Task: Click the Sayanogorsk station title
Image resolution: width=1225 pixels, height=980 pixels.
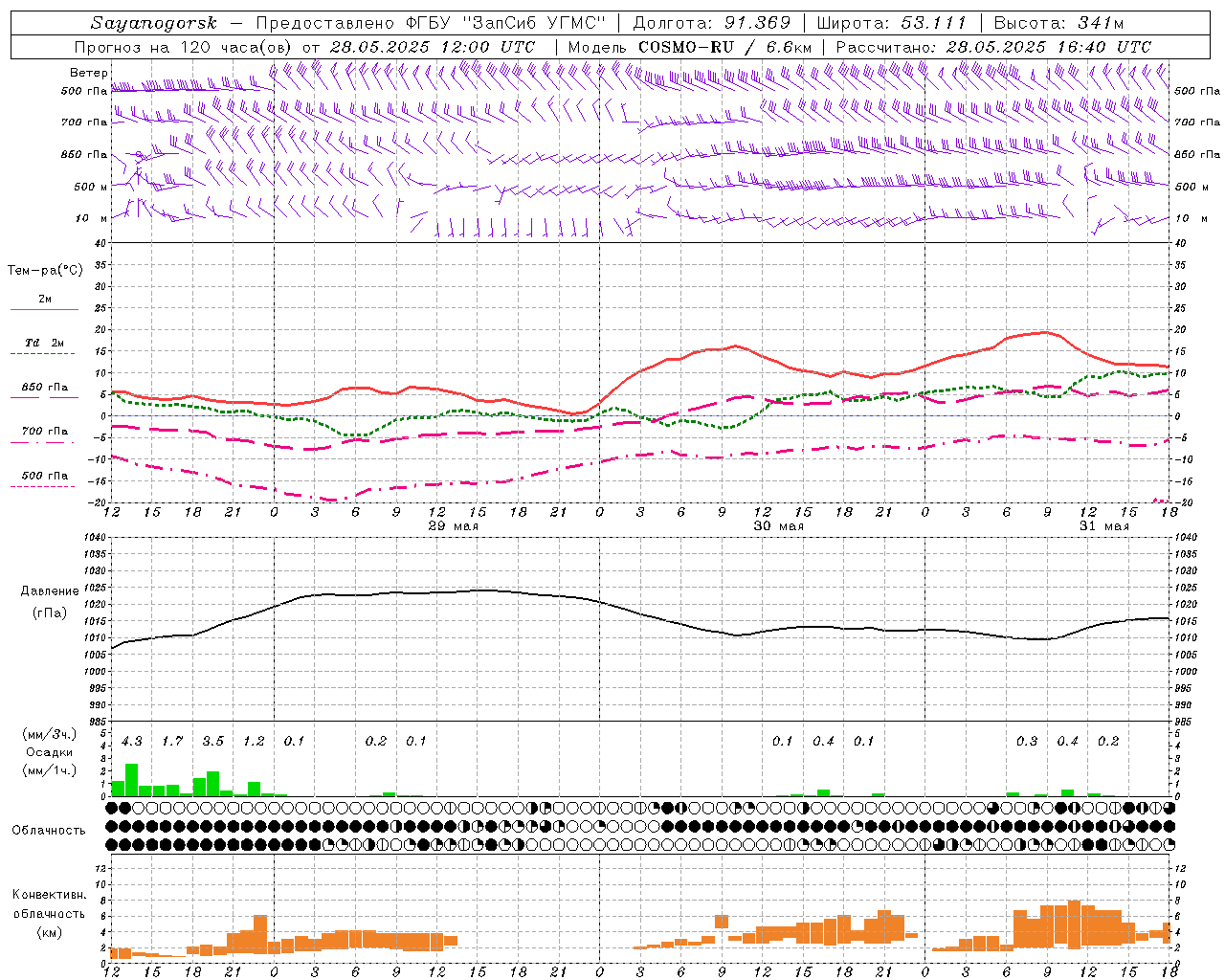Action: tap(154, 23)
